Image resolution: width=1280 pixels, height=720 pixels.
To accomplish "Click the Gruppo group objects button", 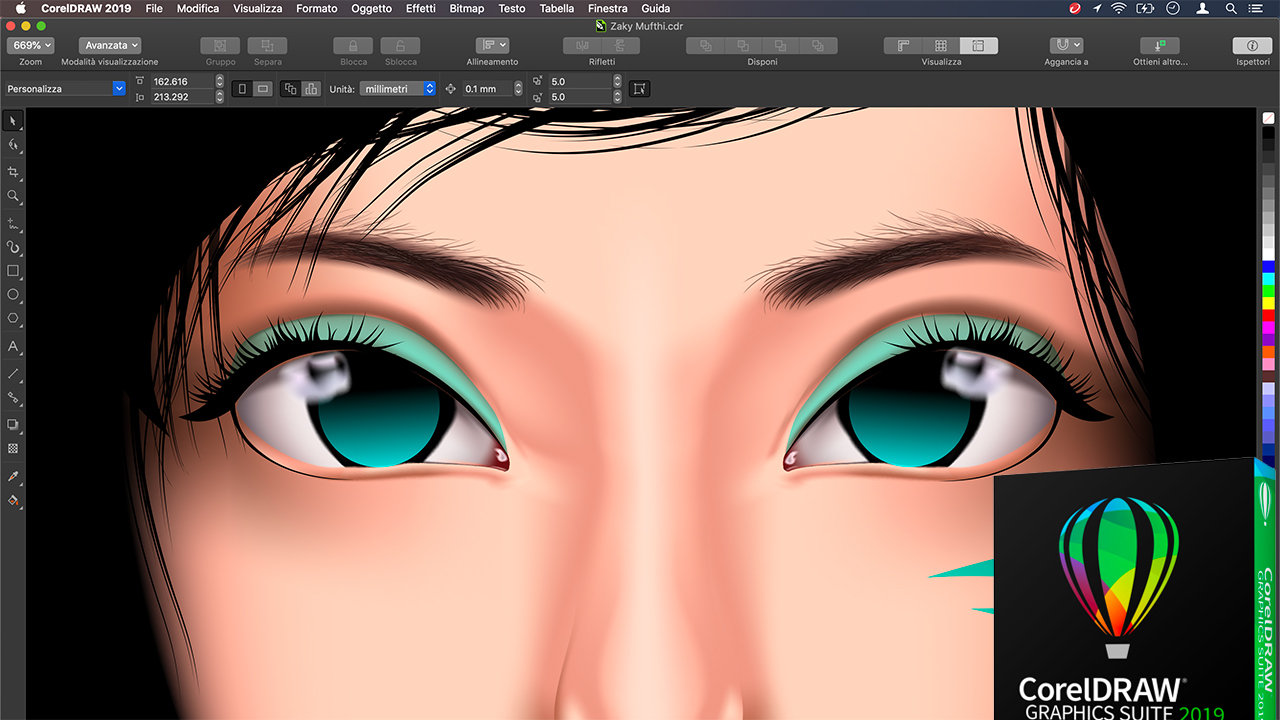I will 220,46.
